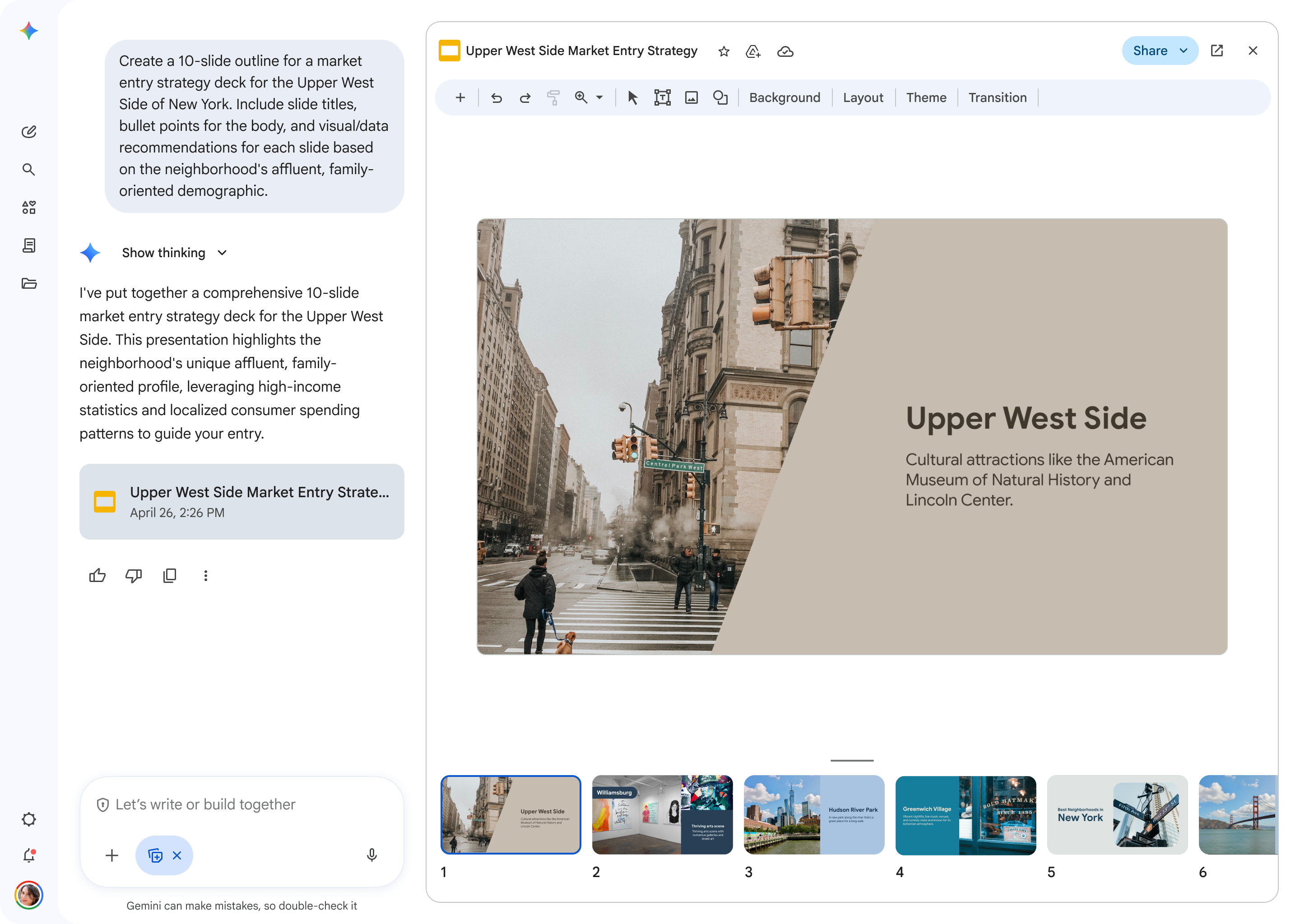
Task: Open the insert shape tool
Action: 720,97
